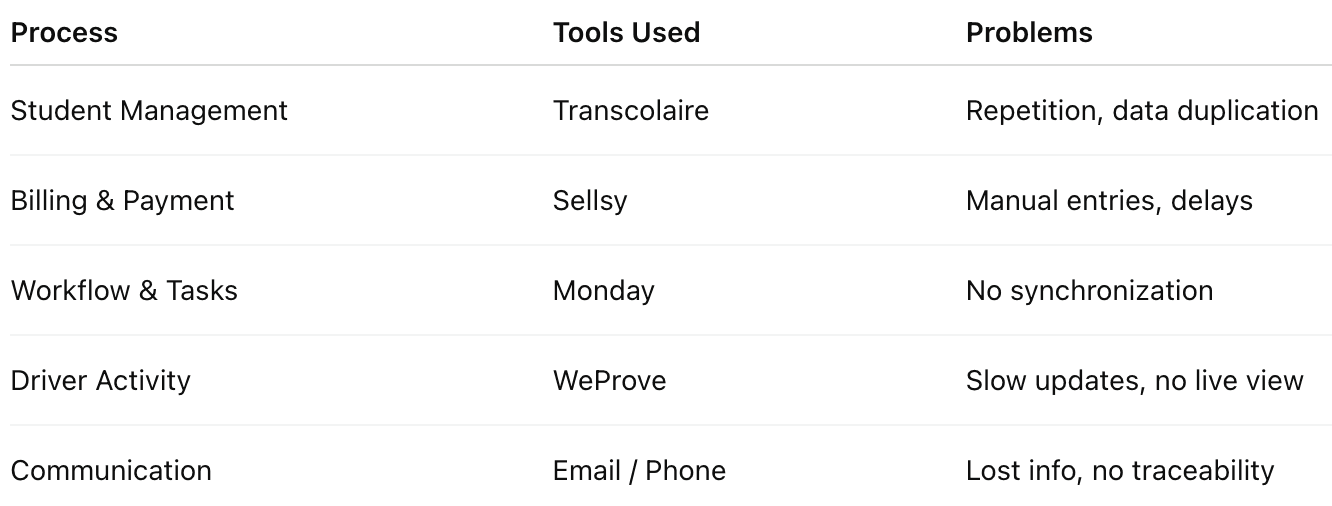Click the Sellsy tool cell
The height and width of the screenshot is (506, 1332).
590,200
